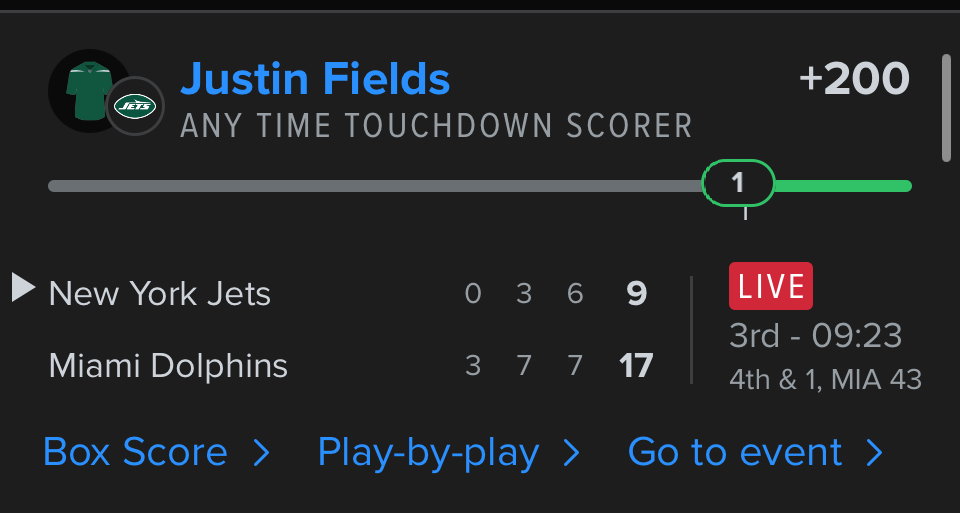Click the chevron after Go to event
Screen dimensions: 960x513
(x=875, y=453)
